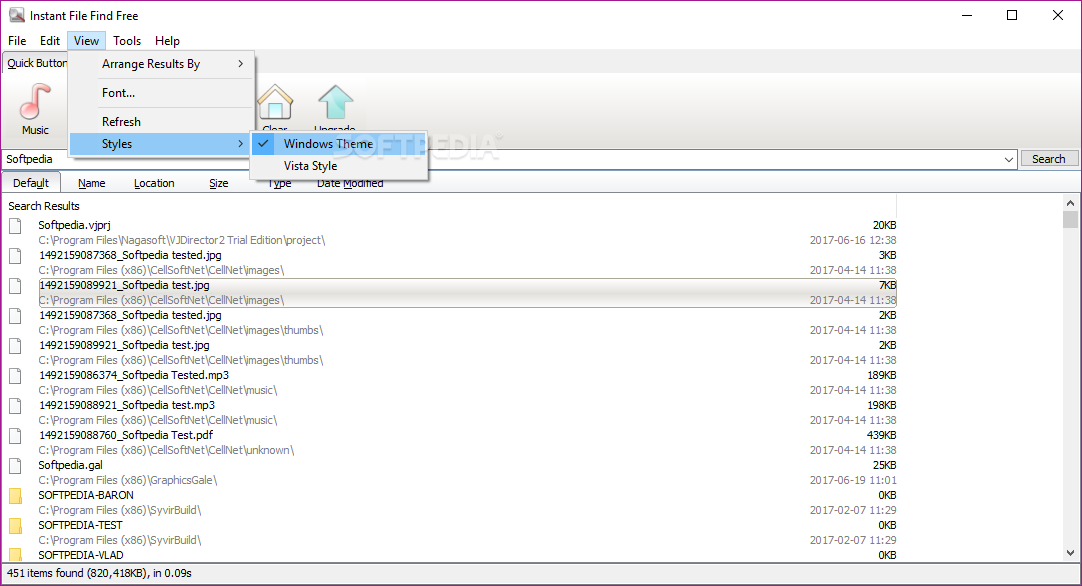Viewport: 1082px width, 586px height.
Task: Click the date 2017-06-19 11:01
Action: (854, 480)
